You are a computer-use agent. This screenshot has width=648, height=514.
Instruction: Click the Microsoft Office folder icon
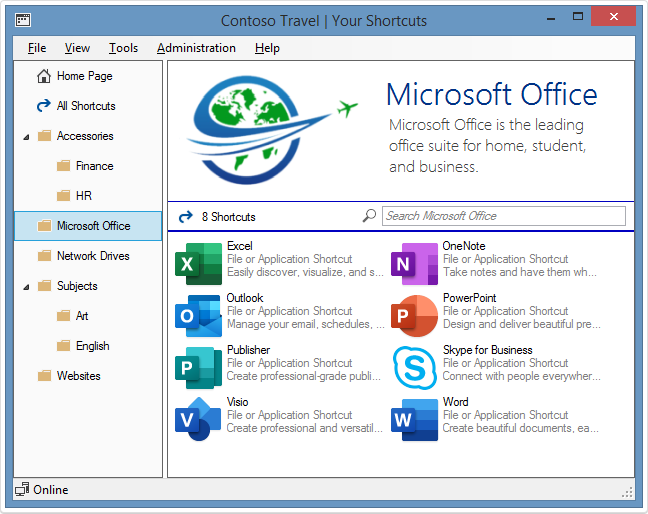point(44,226)
